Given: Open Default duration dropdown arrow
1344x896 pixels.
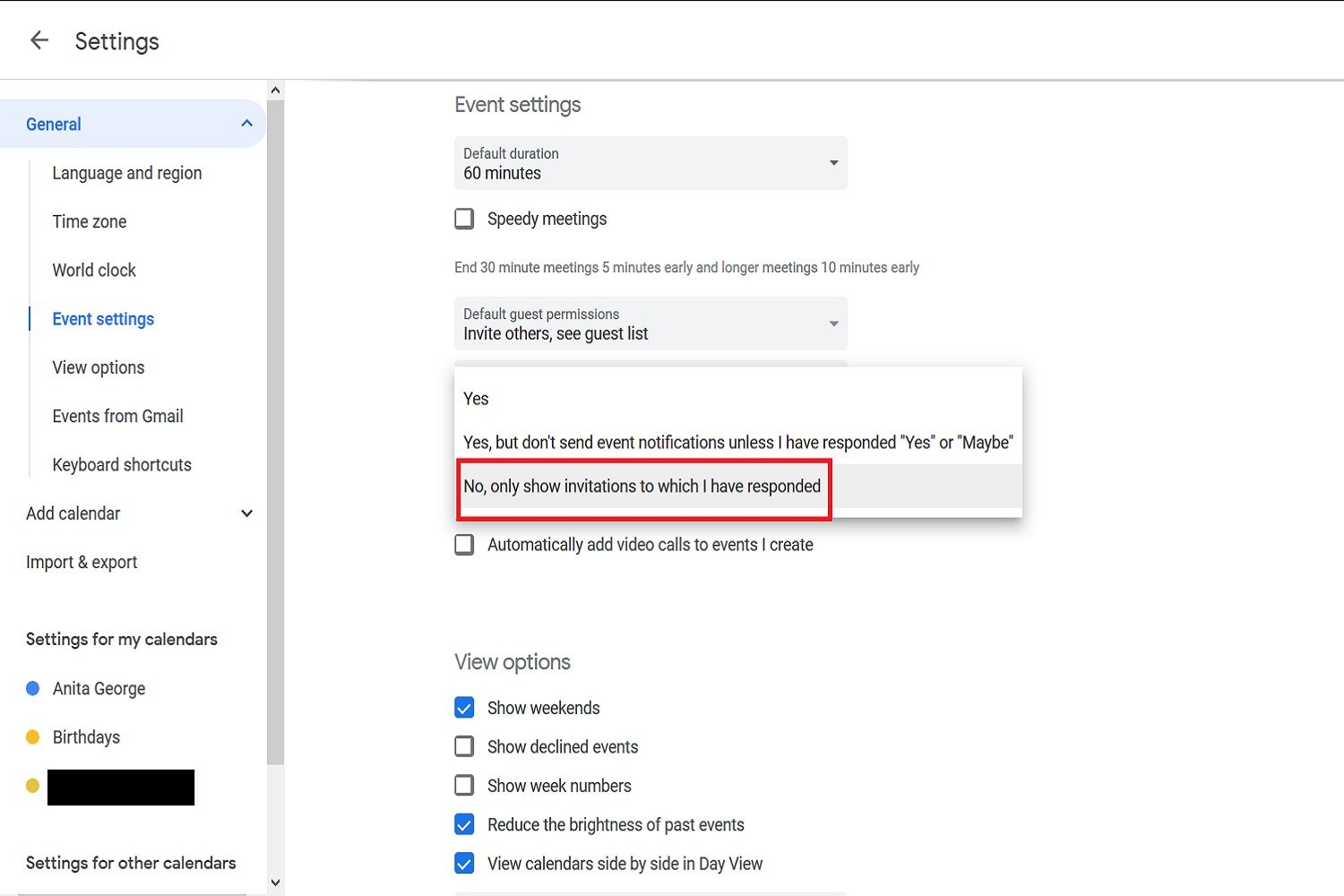Looking at the screenshot, I should (833, 163).
